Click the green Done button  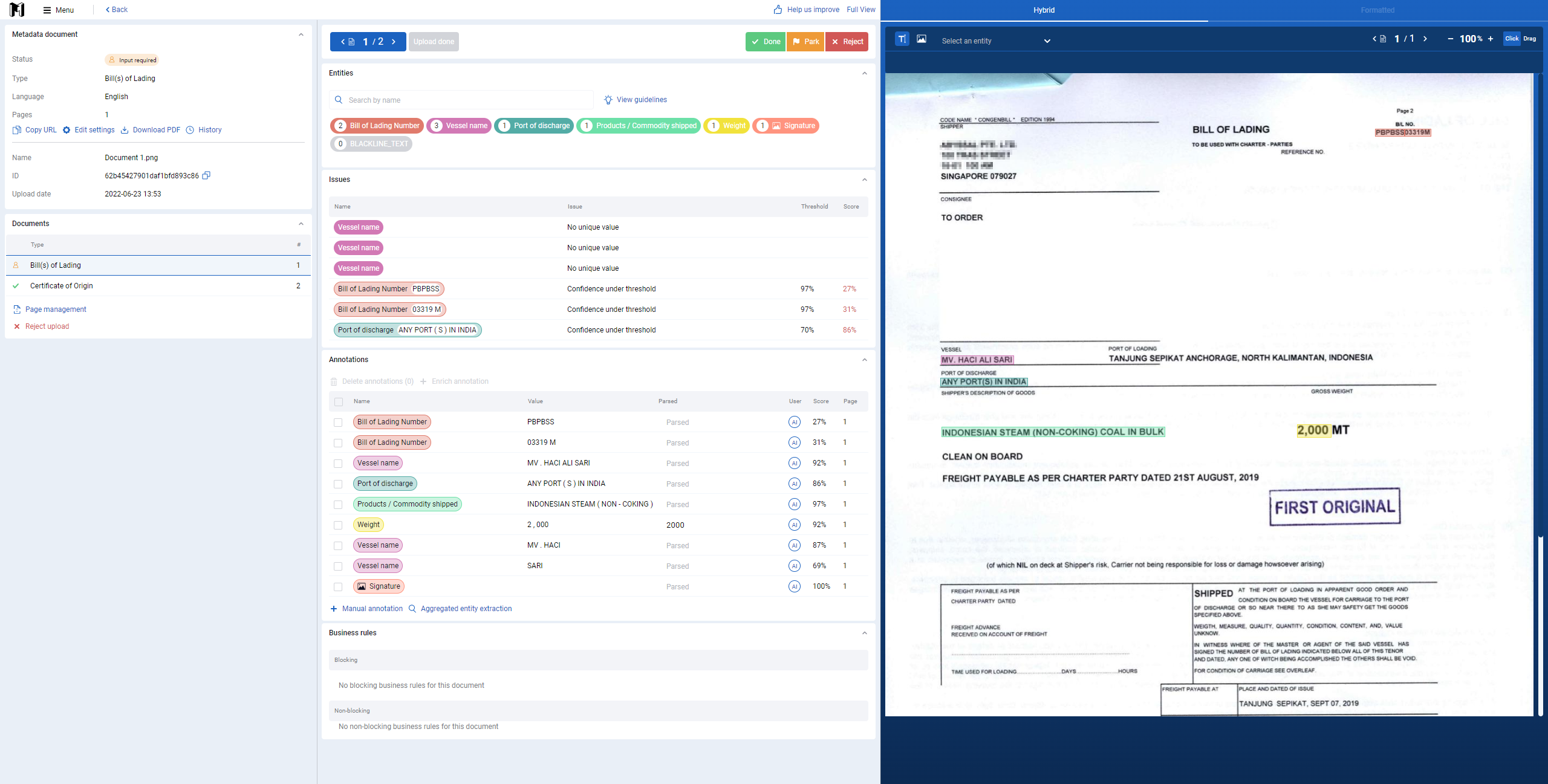point(766,42)
